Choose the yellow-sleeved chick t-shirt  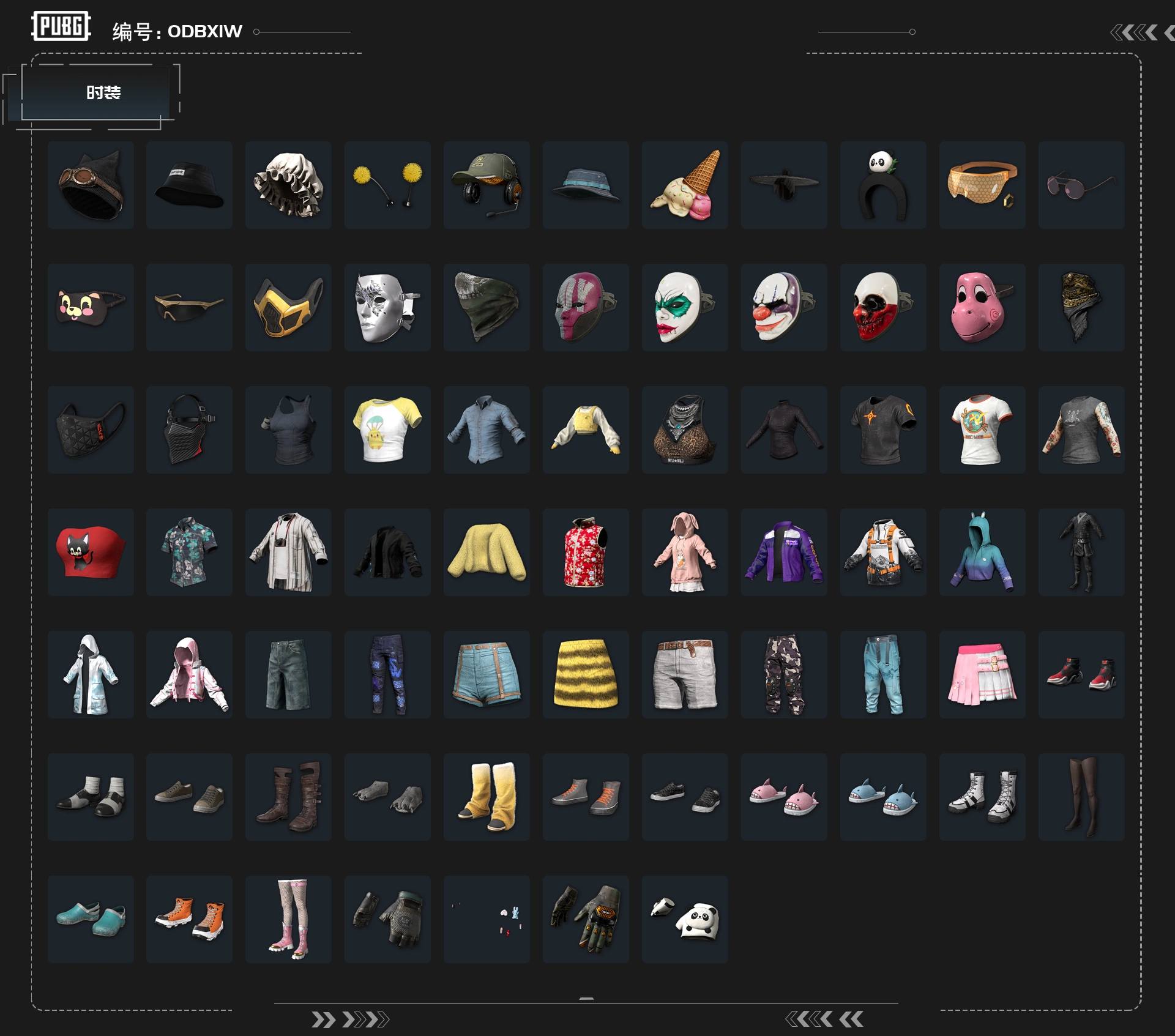point(387,430)
